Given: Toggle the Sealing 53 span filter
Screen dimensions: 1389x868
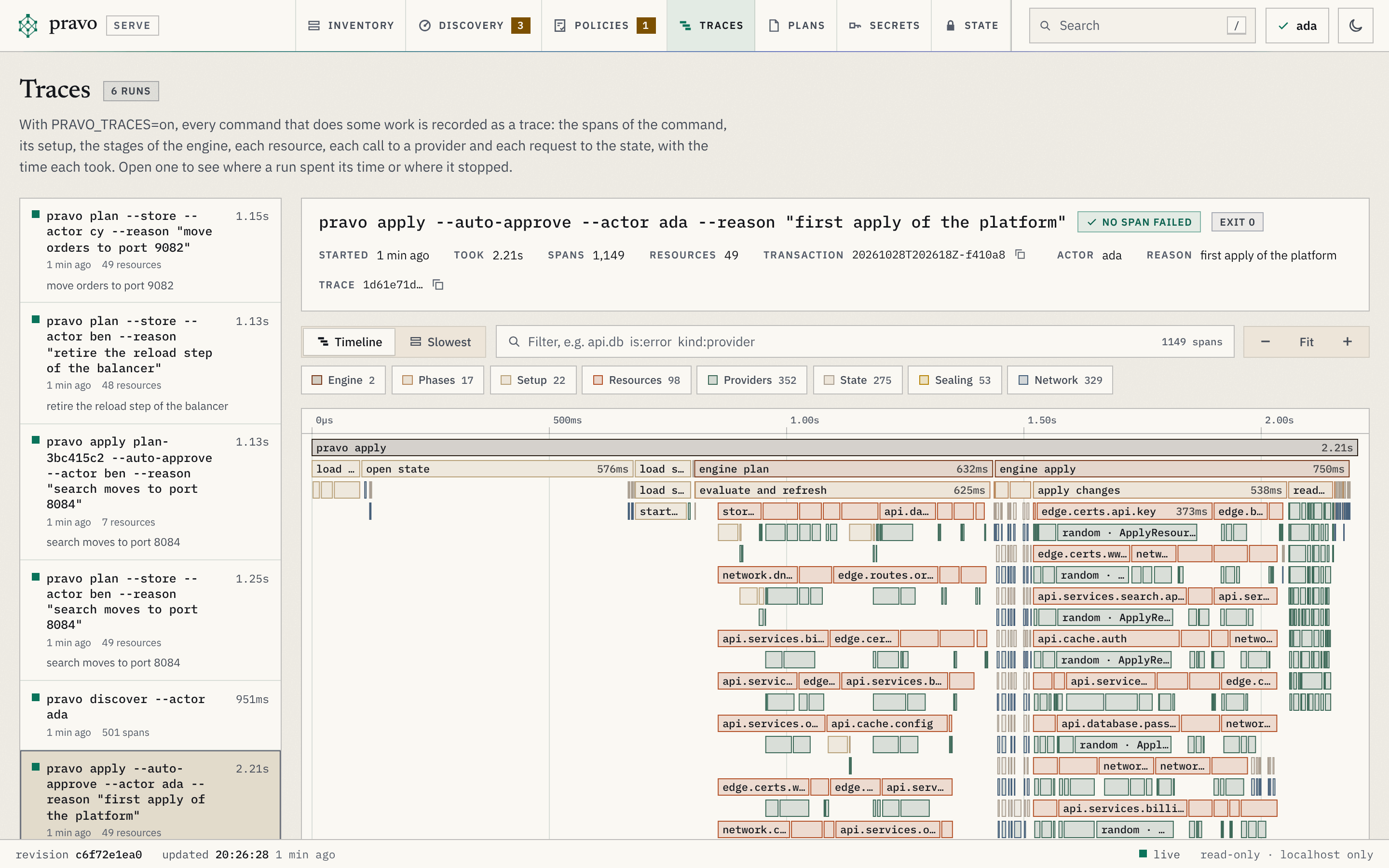Looking at the screenshot, I should click(955, 380).
